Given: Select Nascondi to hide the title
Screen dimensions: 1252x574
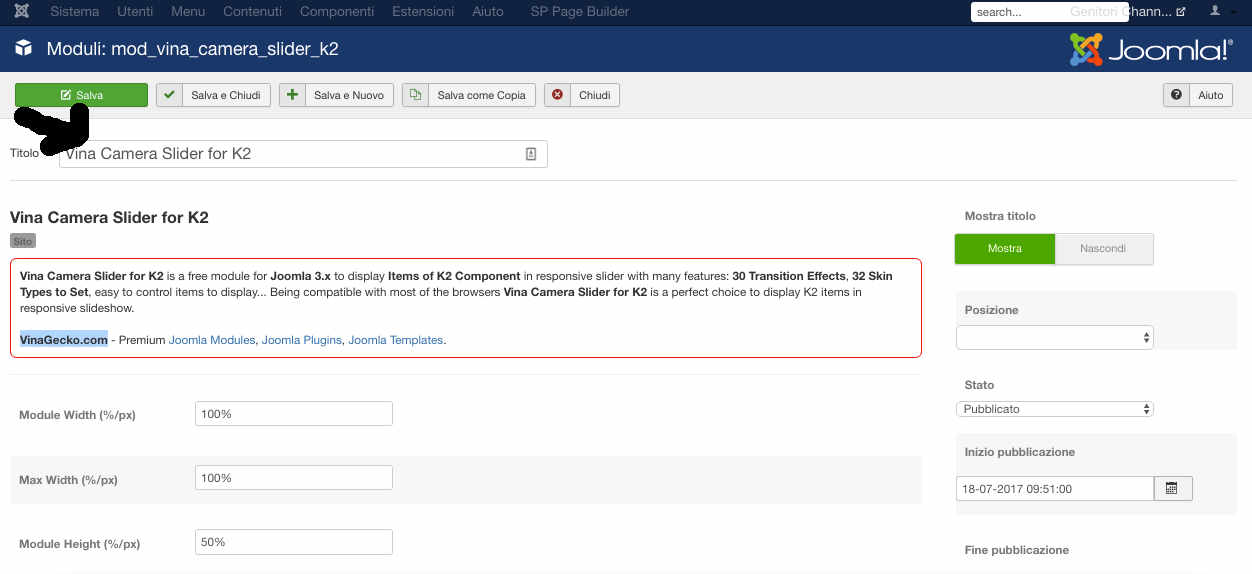Looking at the screenshot, I should pyautogui.click(x=1103, y=249).
